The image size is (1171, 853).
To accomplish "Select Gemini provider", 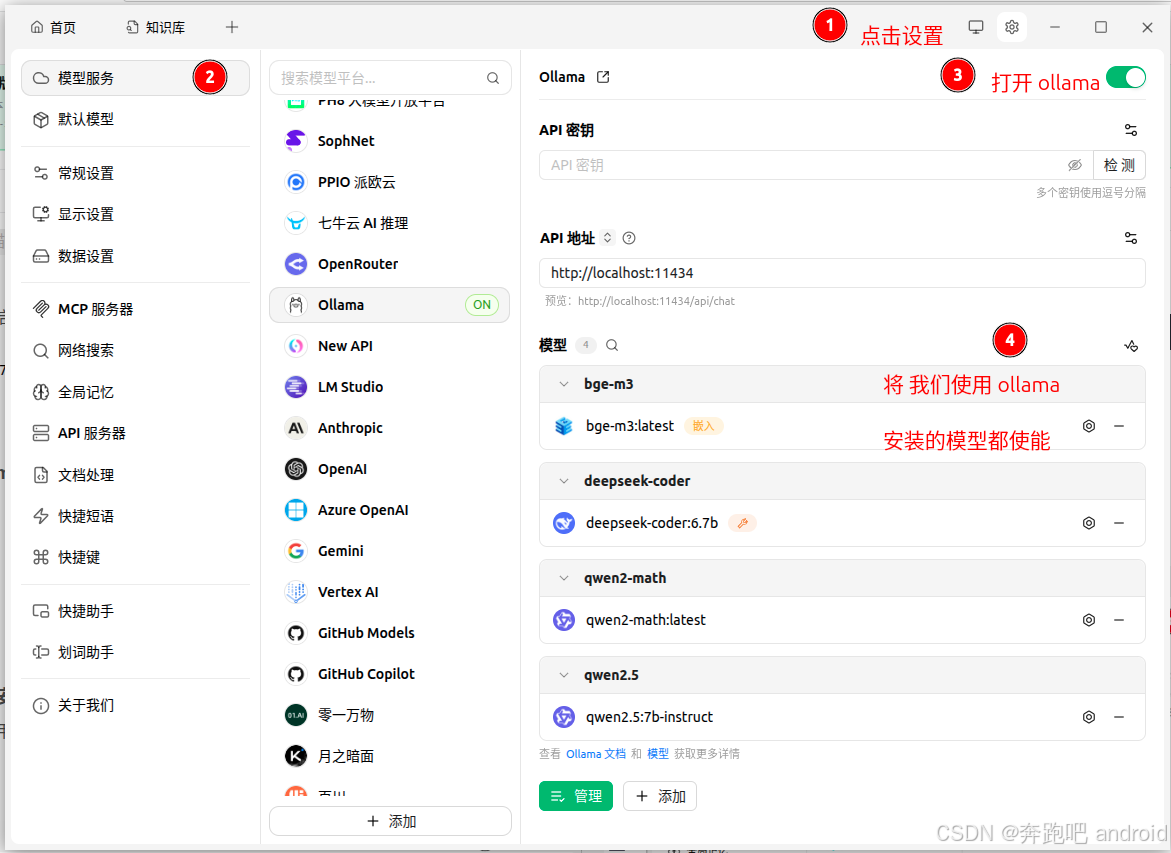I will click(389, 551).
